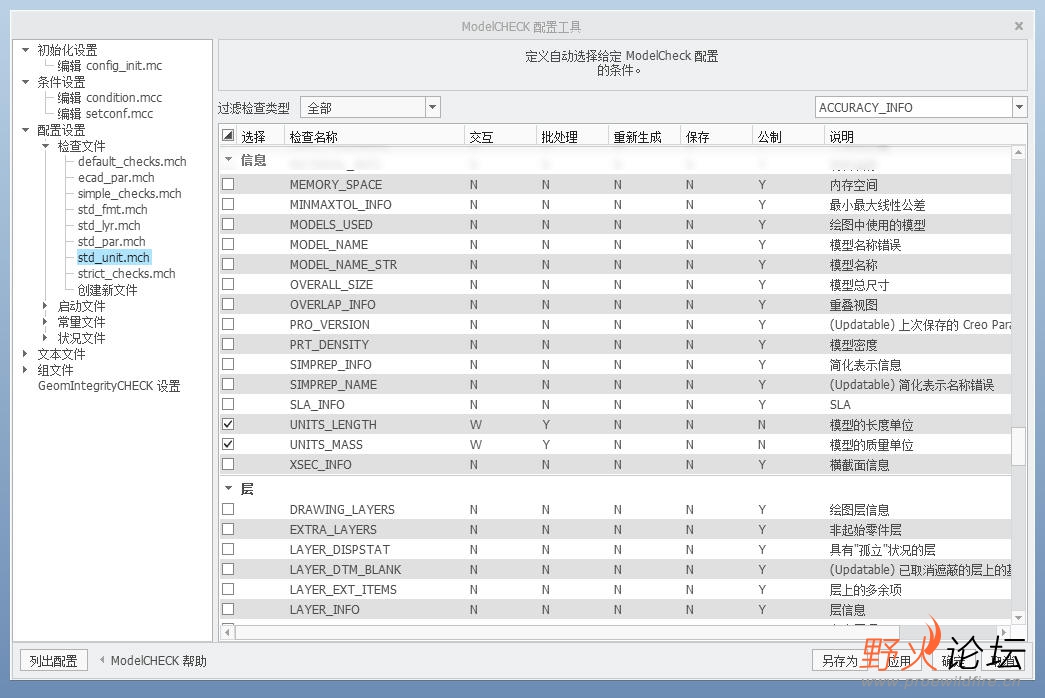Expand the 常量文件 tree node

(45, 322)
